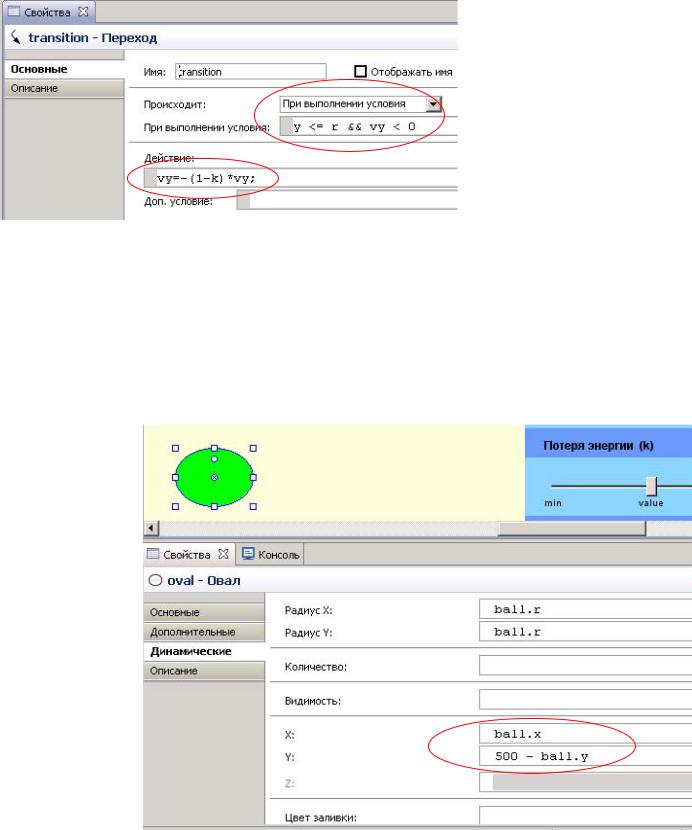The image size is (692, 830).
Task: Click the oval's rotation handle near its top
Action: [214, 459]
